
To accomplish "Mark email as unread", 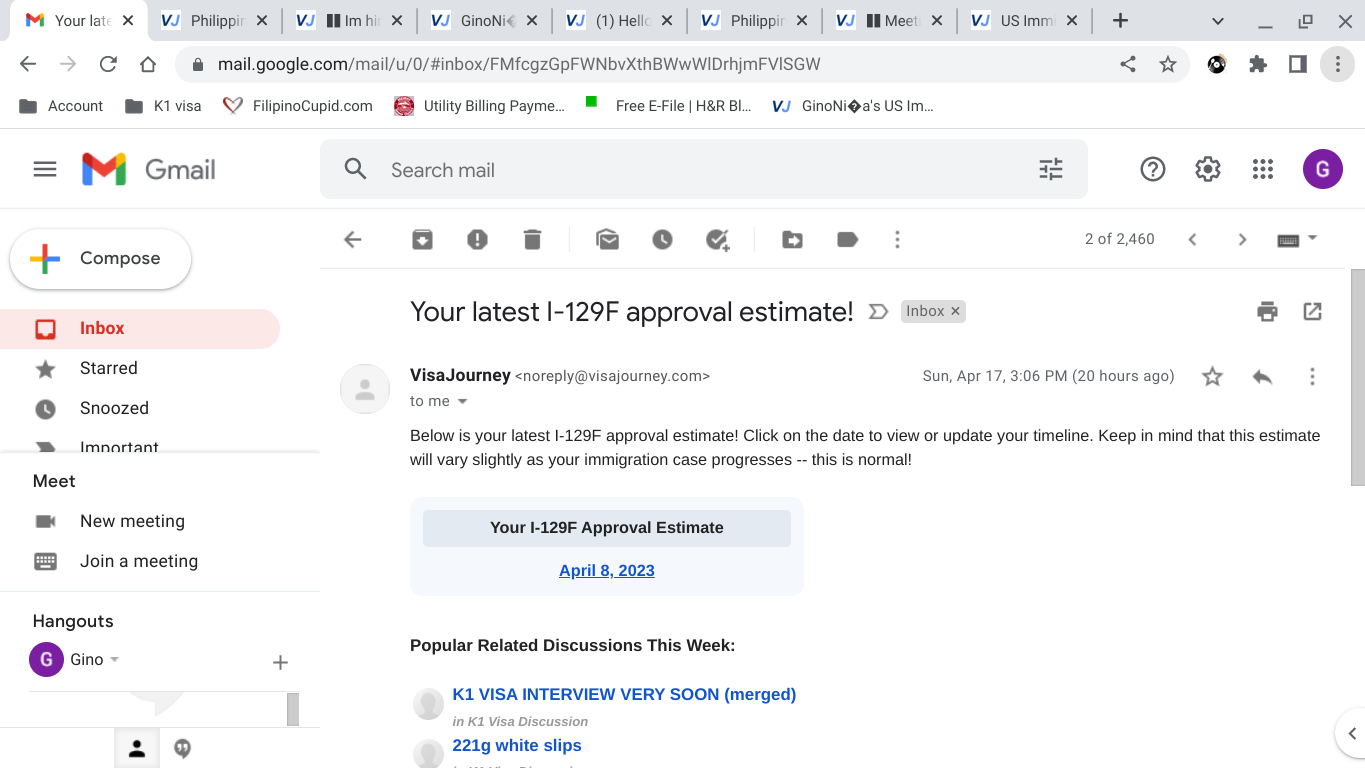I will click(608, 239).
